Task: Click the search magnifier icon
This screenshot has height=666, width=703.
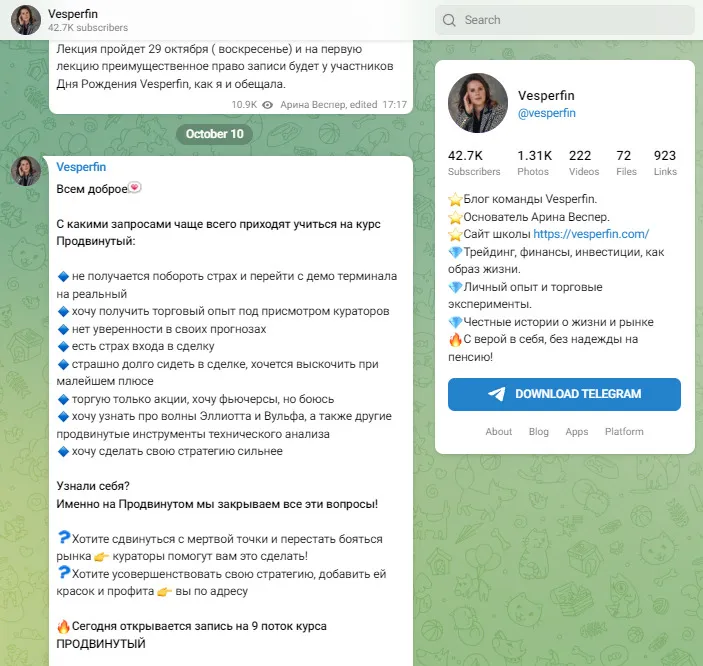Action: (449, 20)
